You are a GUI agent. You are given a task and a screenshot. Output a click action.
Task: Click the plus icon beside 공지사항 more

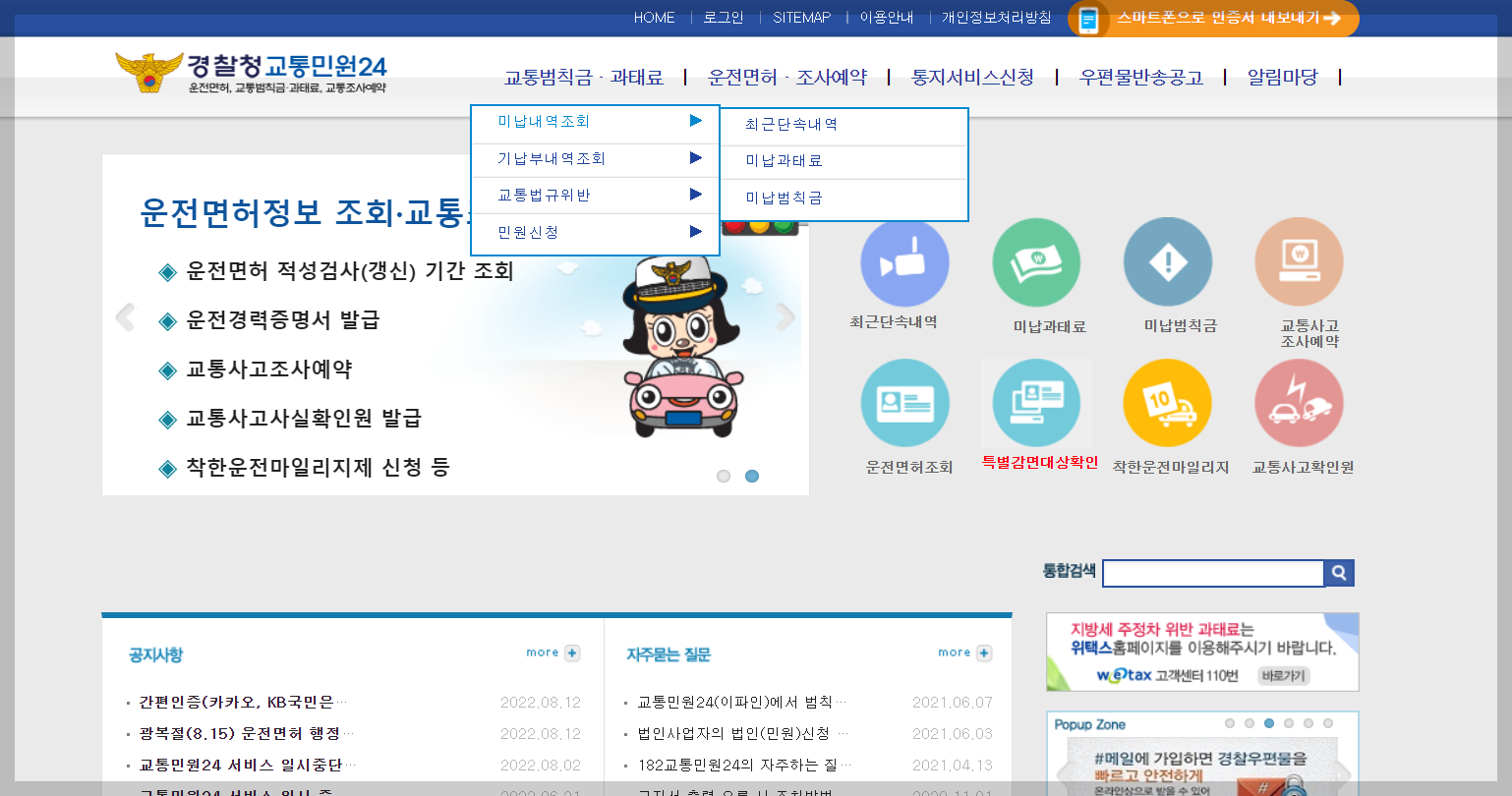coord(572,654)
